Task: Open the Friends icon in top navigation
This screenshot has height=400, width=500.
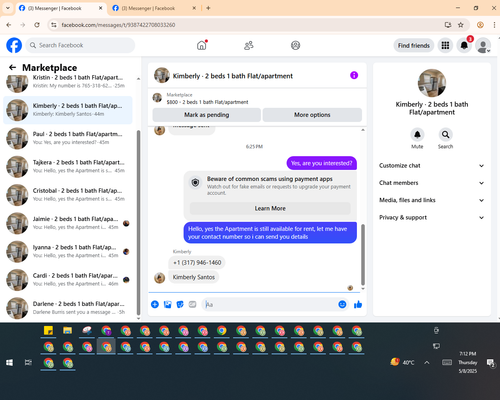Action: [249, 45]
